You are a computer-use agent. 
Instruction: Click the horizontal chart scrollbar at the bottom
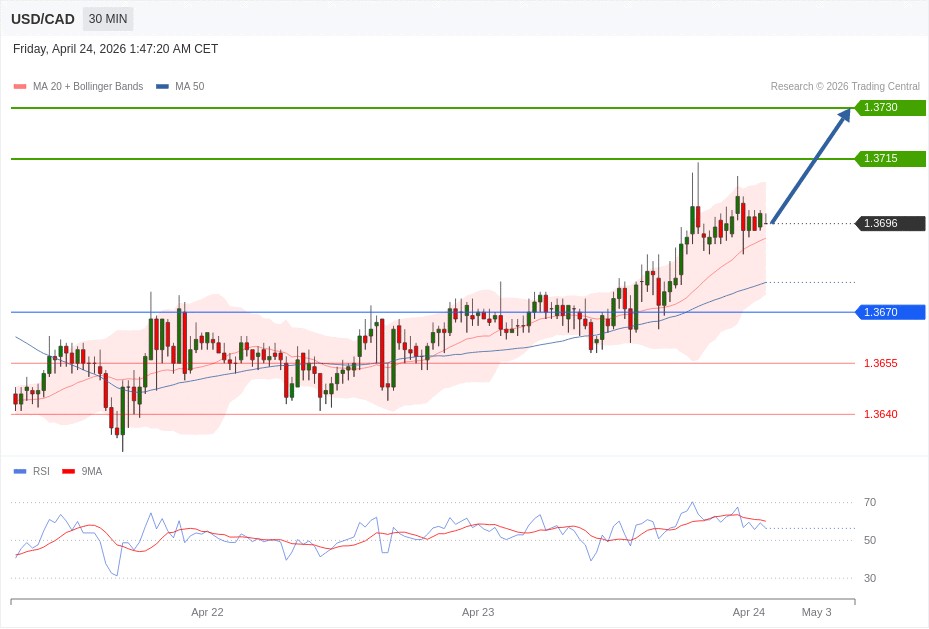(x=435, y=601)
